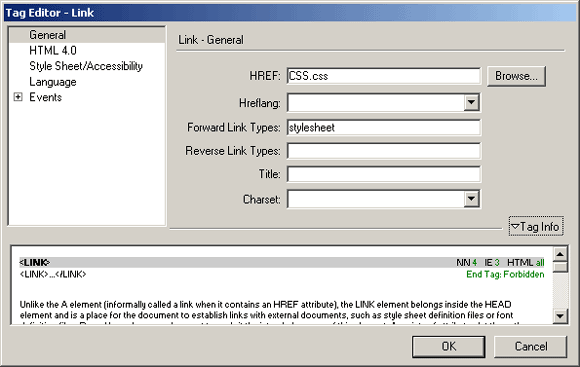This screenshot has width=580, height=367.
Task: Expand the Events tree node
Action: click(18, 97)
